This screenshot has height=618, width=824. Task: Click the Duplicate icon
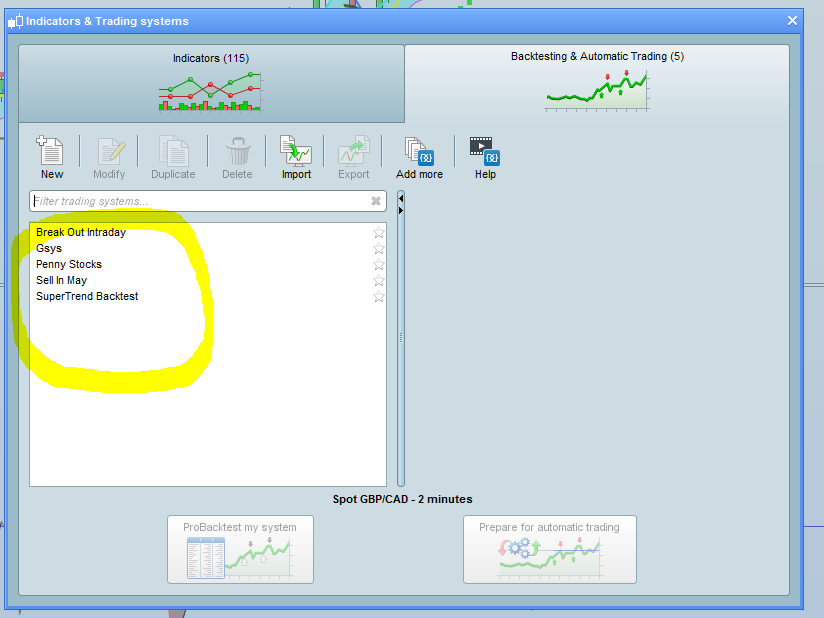173,151
